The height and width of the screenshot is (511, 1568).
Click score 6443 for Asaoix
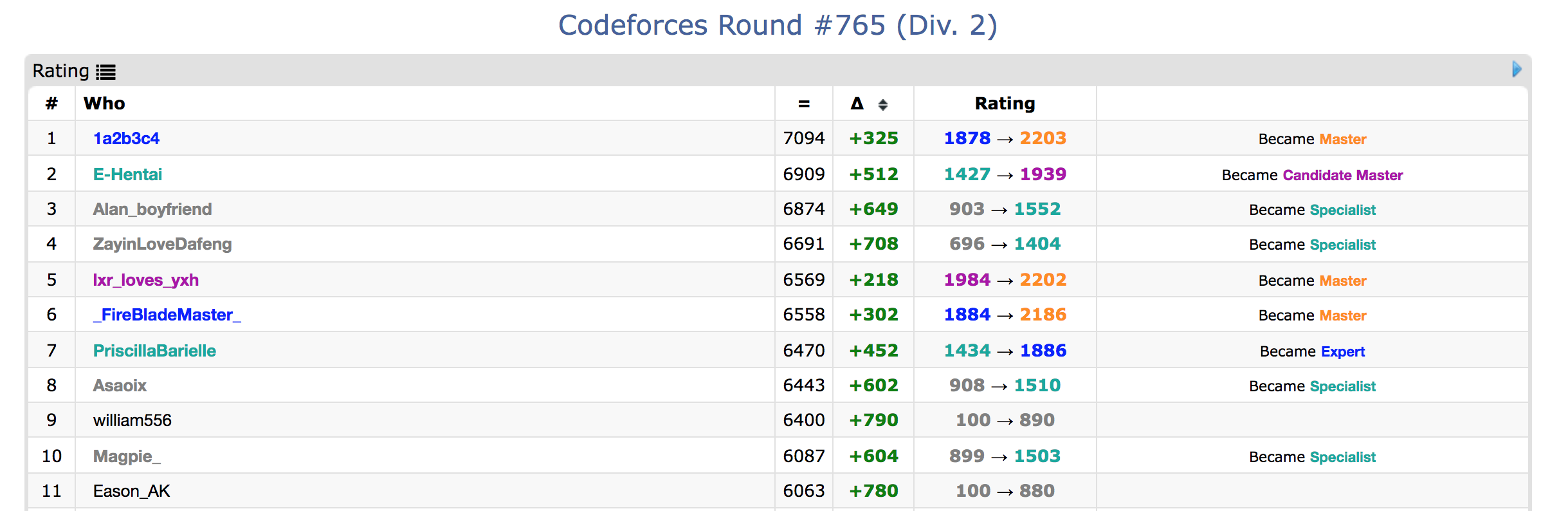[804, 386]
